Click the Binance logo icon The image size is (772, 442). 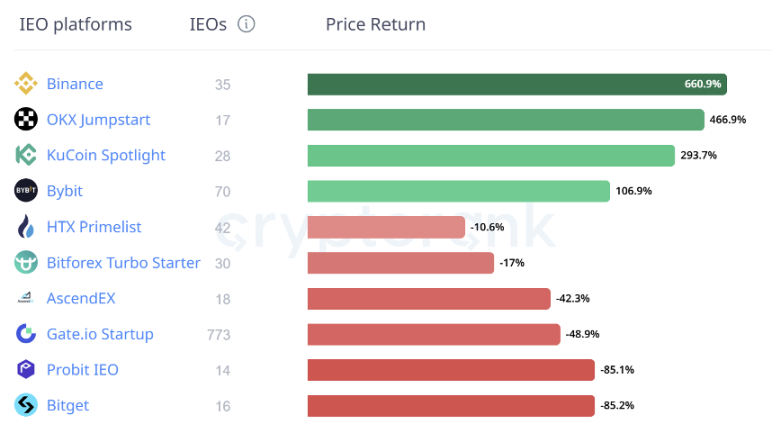(26, 84)
